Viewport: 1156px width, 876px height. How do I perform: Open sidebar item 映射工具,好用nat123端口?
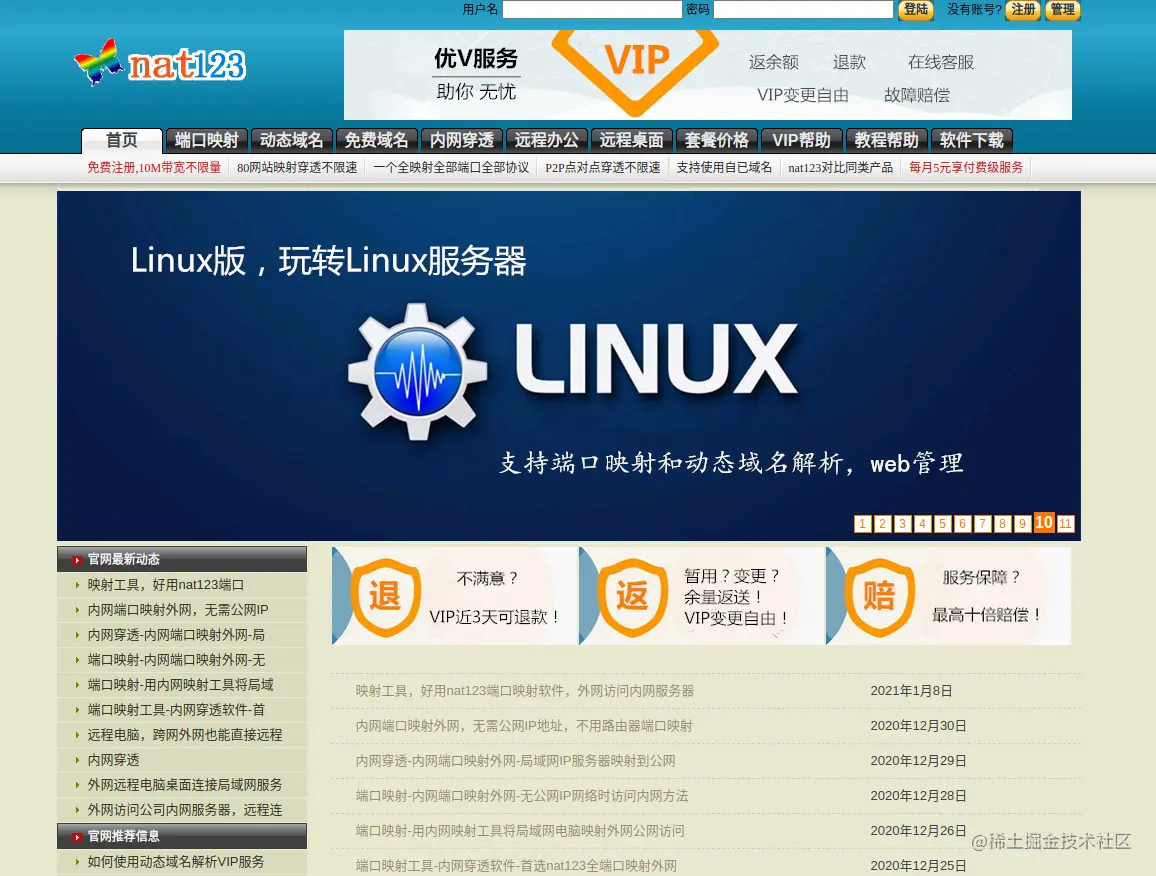pos(166,585)
